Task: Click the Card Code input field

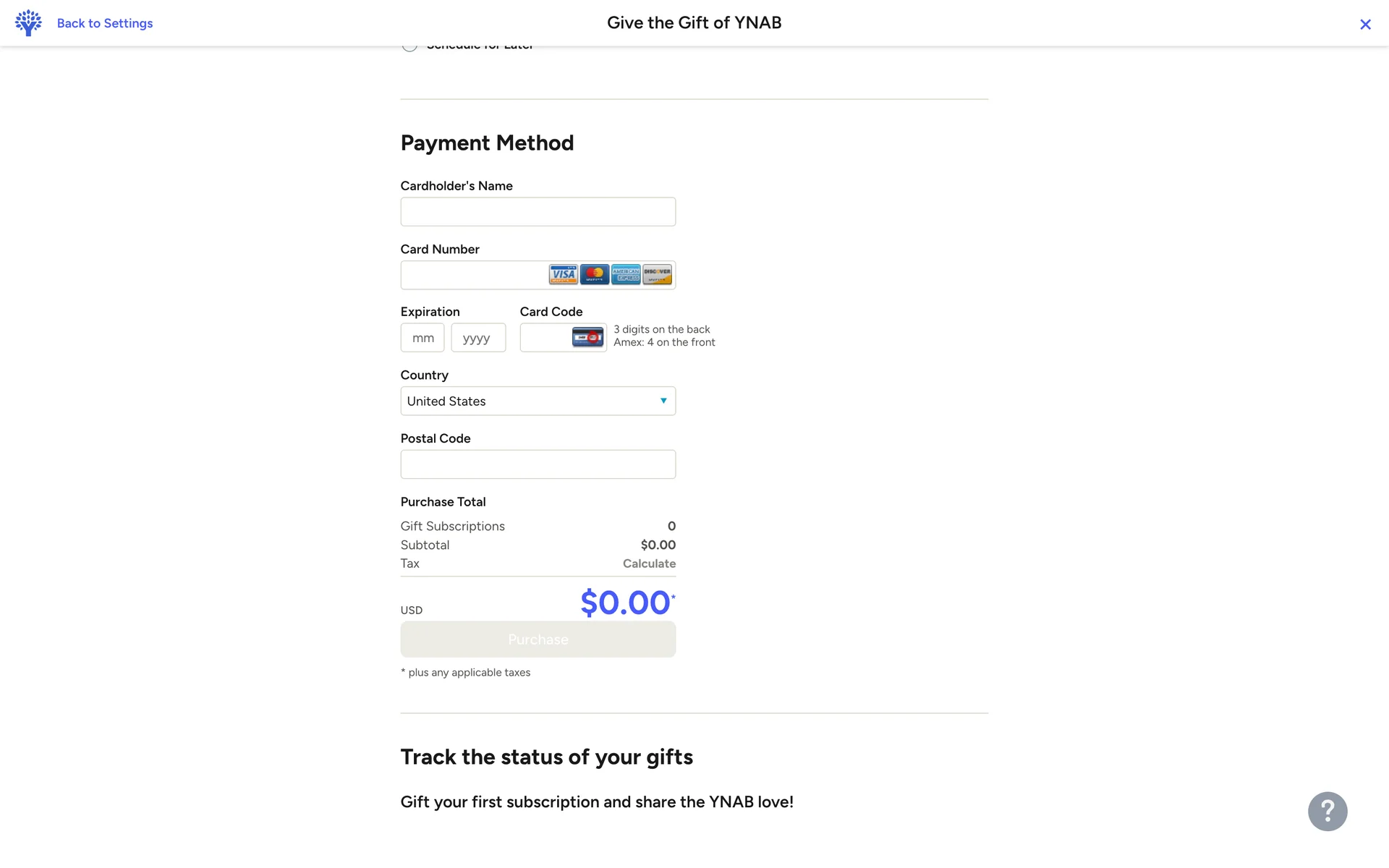Action: 545,338
